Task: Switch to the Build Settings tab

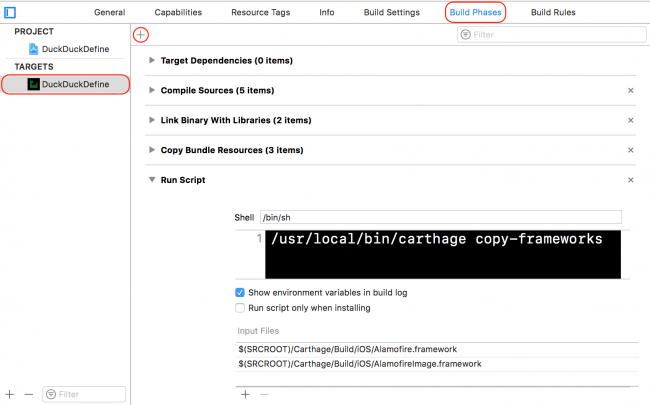Action: click(390, 12)
